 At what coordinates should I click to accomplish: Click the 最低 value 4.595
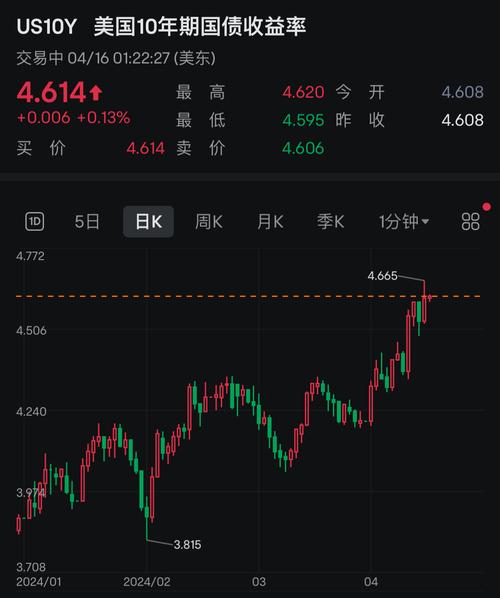point(303,120)
